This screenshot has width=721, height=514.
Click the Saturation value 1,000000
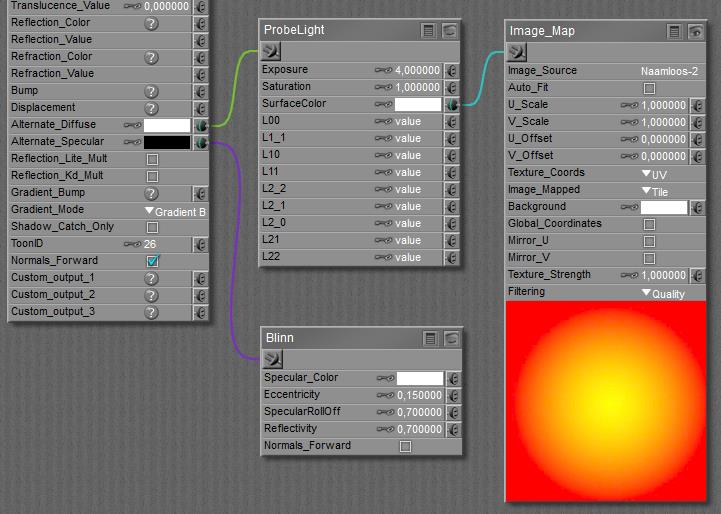[x=418, y=87]
